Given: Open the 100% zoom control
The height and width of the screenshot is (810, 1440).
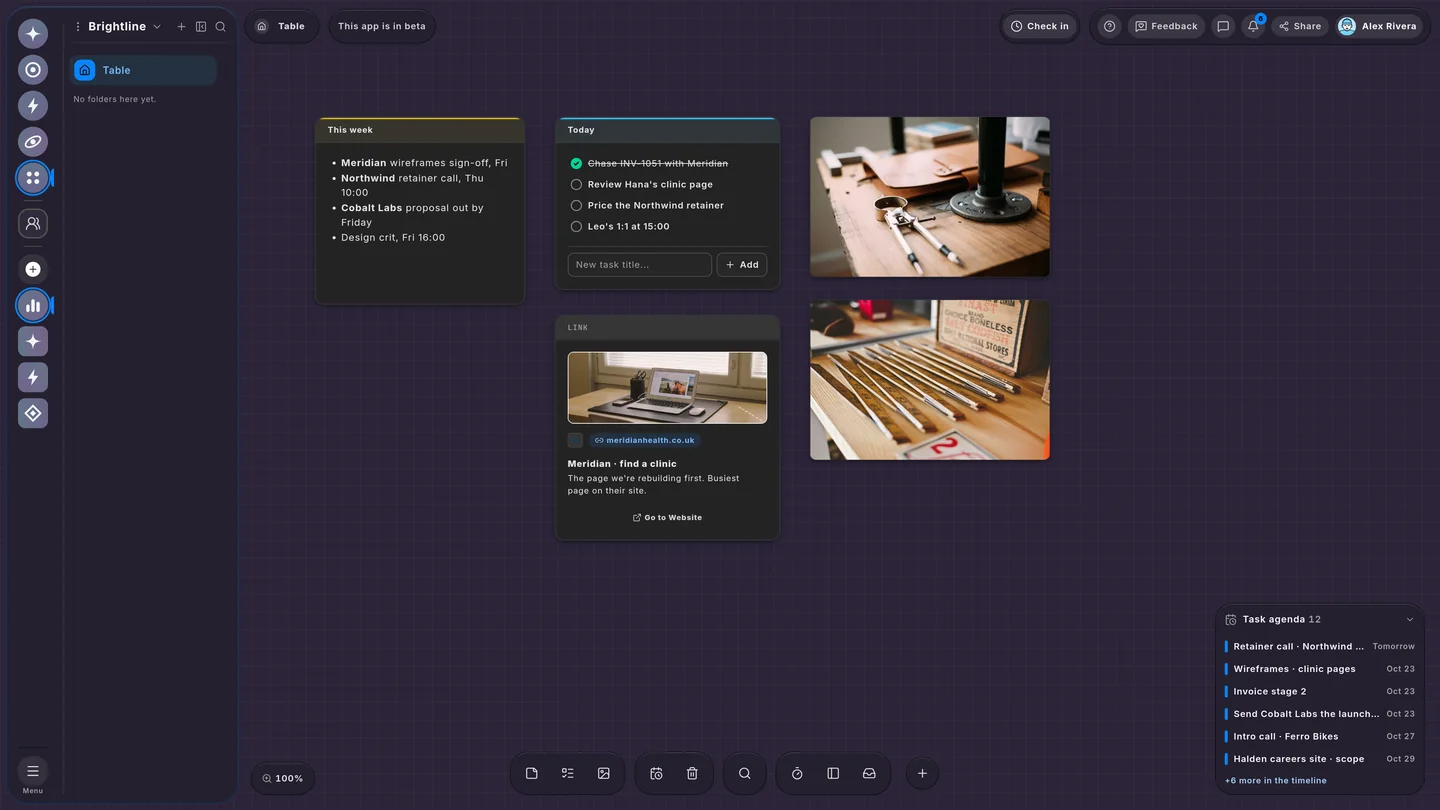Looking at the screenshot, I should pos(283,778).
